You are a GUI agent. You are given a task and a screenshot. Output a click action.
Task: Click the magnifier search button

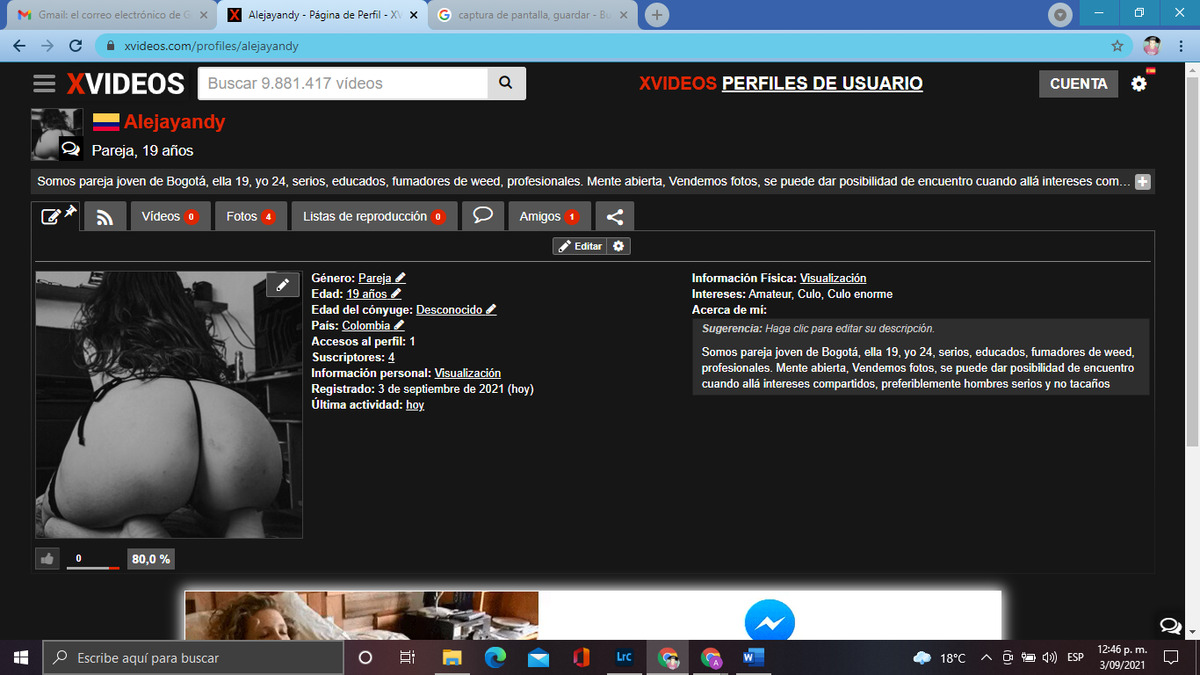pos(506,84)
